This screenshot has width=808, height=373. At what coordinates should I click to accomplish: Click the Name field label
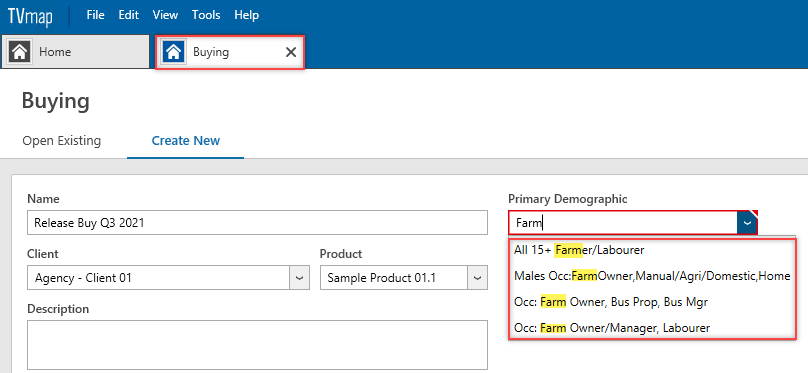(43, 199)
